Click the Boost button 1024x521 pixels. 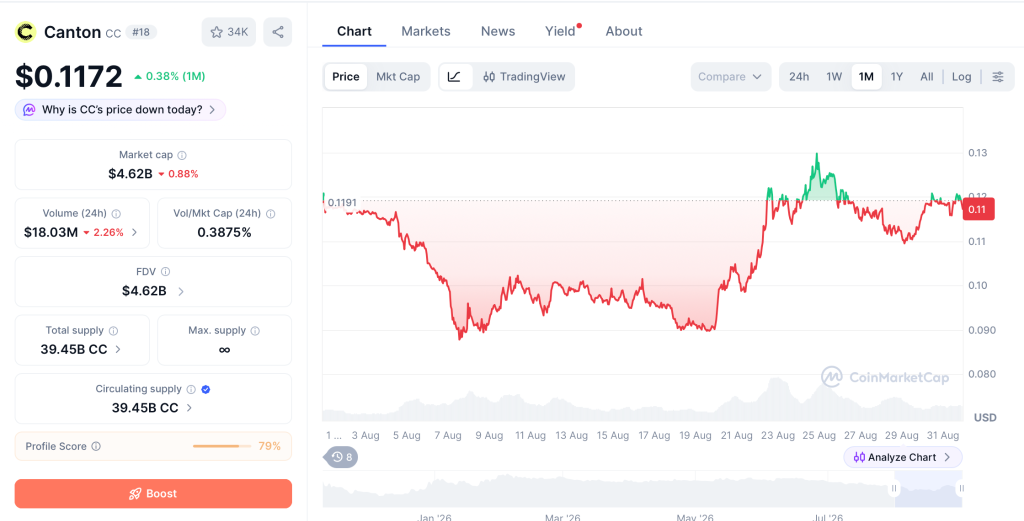153,494
